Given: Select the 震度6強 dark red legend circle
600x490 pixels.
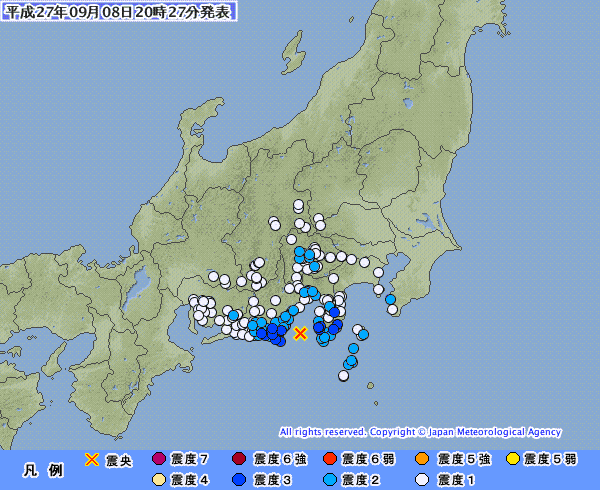Looking at the screenshot, I should point(239,459).
